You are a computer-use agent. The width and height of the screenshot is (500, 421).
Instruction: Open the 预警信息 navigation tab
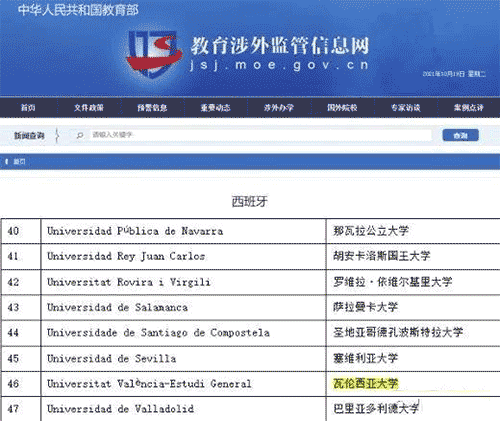coord(152,108)
